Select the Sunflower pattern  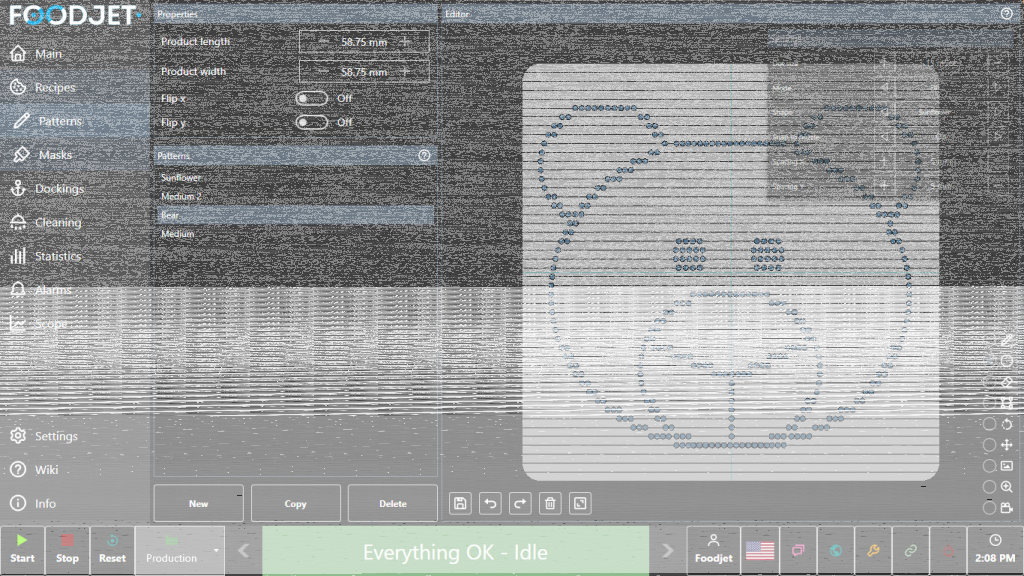coord(295,178)
